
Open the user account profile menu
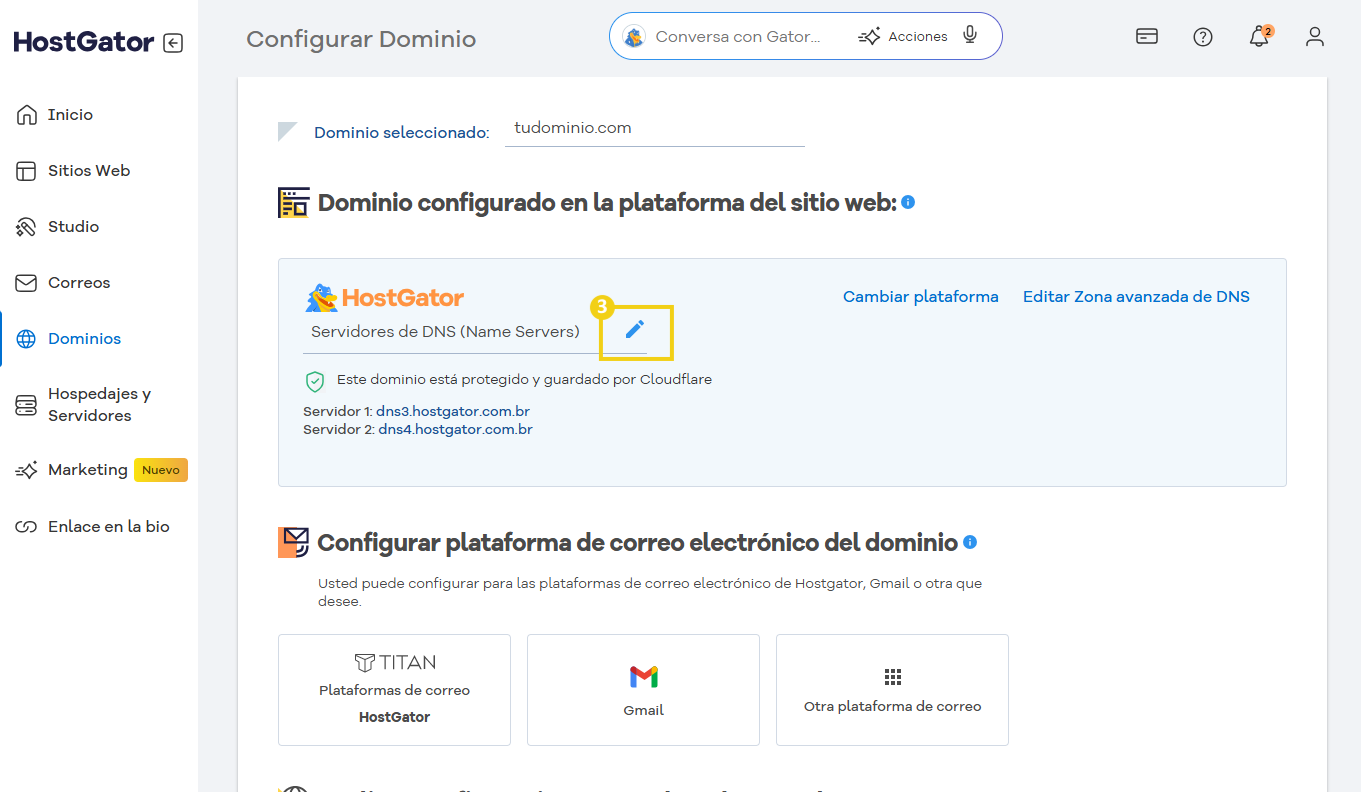tap(1315, 36)
